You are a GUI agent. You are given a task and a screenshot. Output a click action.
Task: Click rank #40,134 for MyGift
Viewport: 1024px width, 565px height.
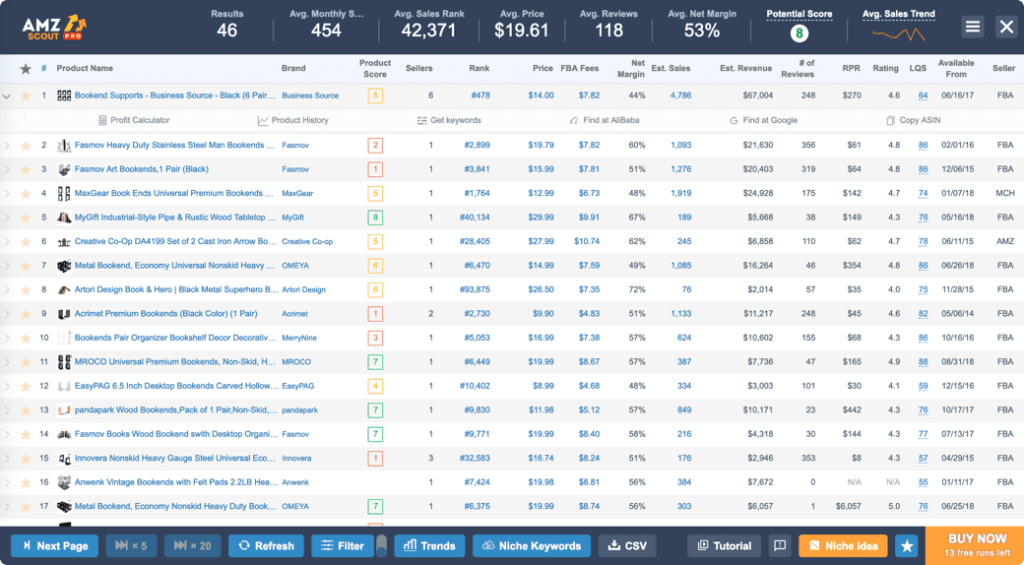475,218
